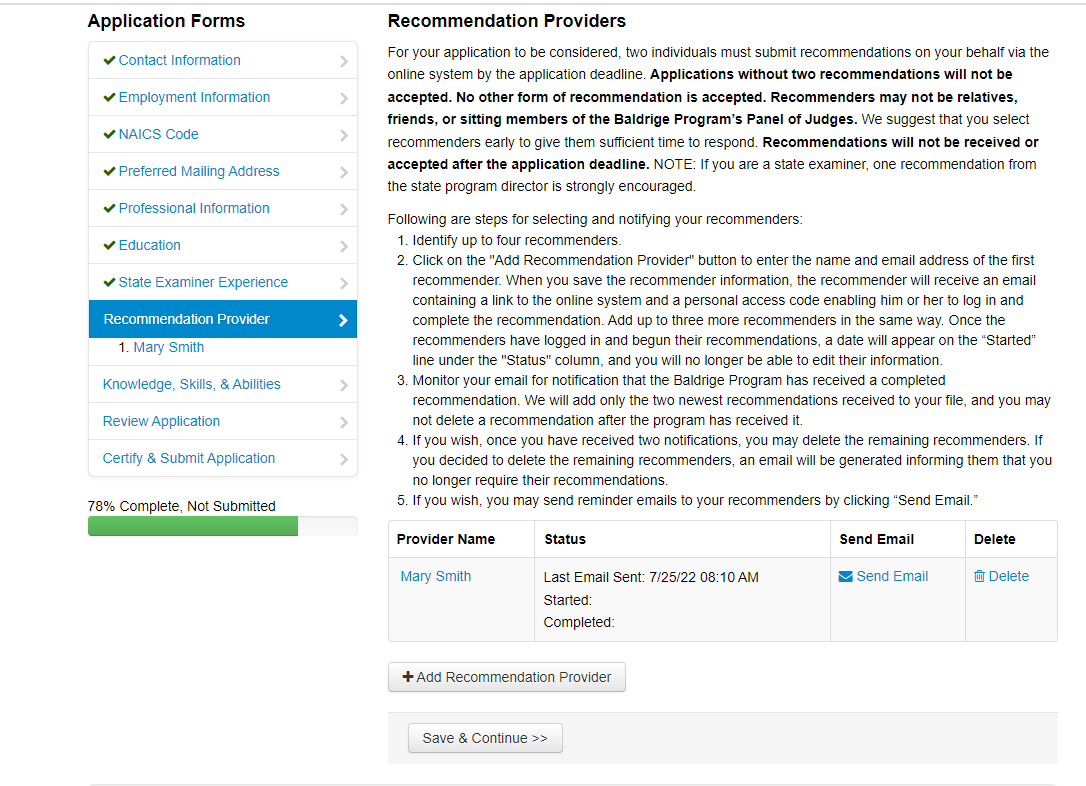Click the checkmark next to Employment Information

pyautogui.click(x=109, y=97)
